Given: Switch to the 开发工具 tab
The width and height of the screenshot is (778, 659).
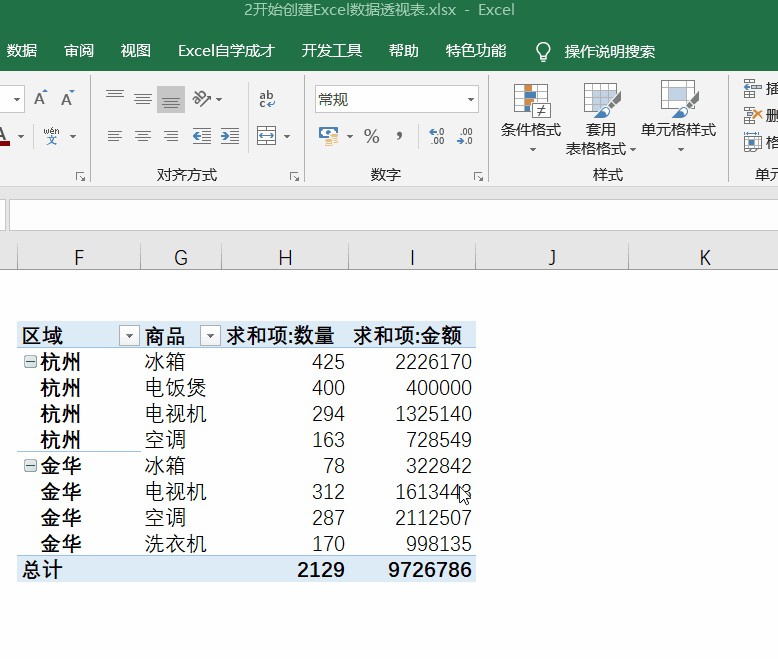Looking at the screenshot, I should tap(331, 51).
